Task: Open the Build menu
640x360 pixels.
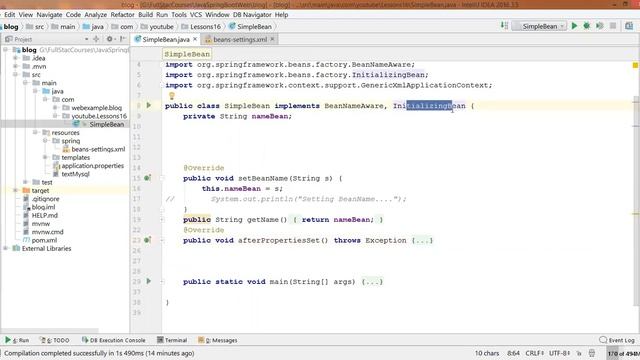Action: point(145,14)
